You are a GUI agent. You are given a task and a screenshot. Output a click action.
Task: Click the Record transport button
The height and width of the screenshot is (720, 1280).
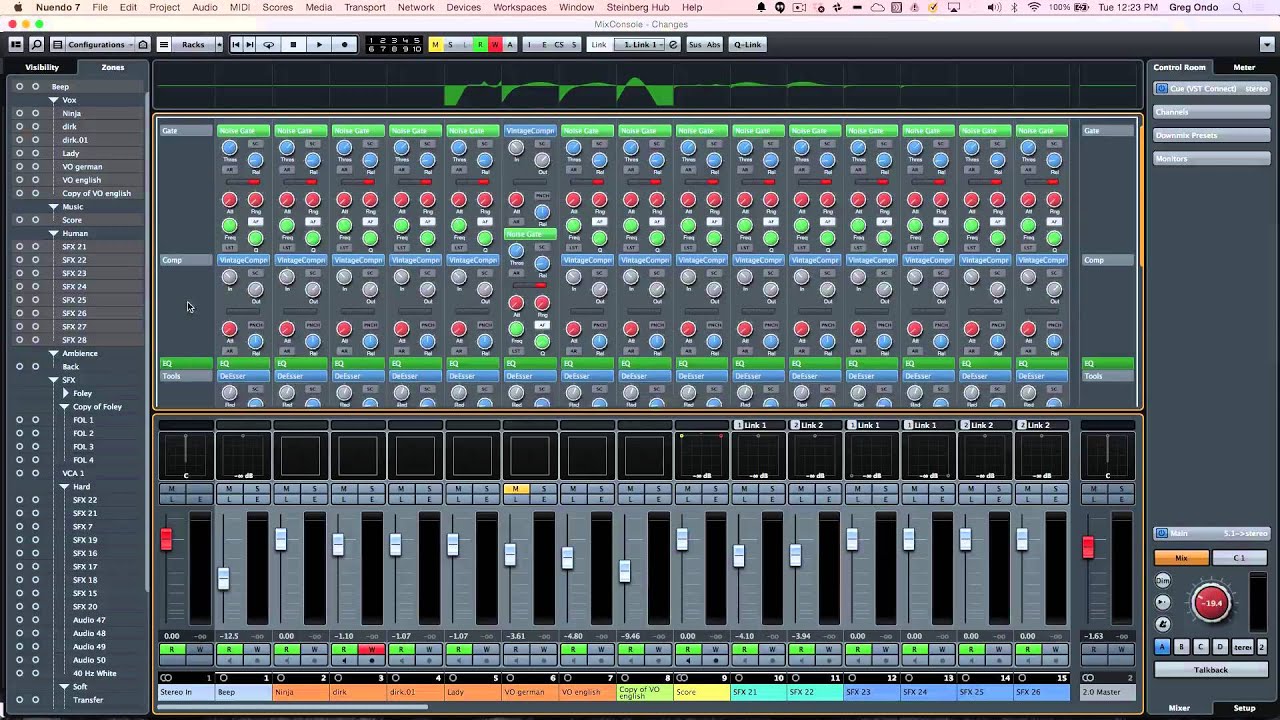pos(345,44)
